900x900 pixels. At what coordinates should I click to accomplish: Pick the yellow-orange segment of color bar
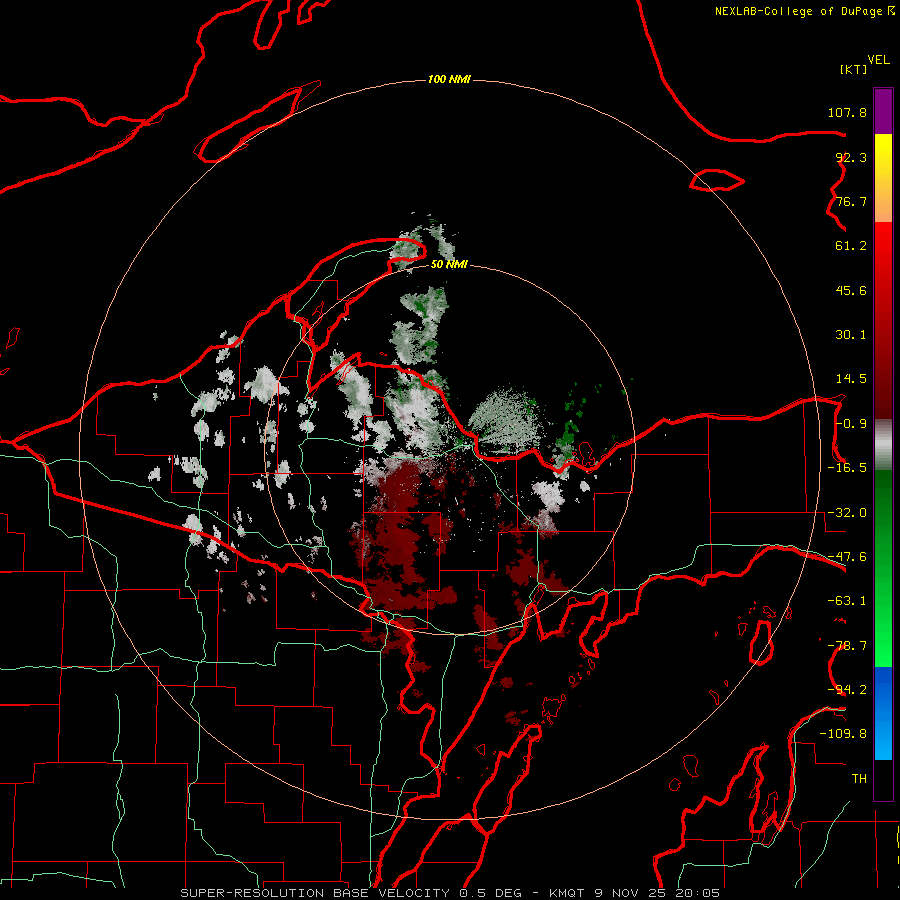(x=883, y=178)
